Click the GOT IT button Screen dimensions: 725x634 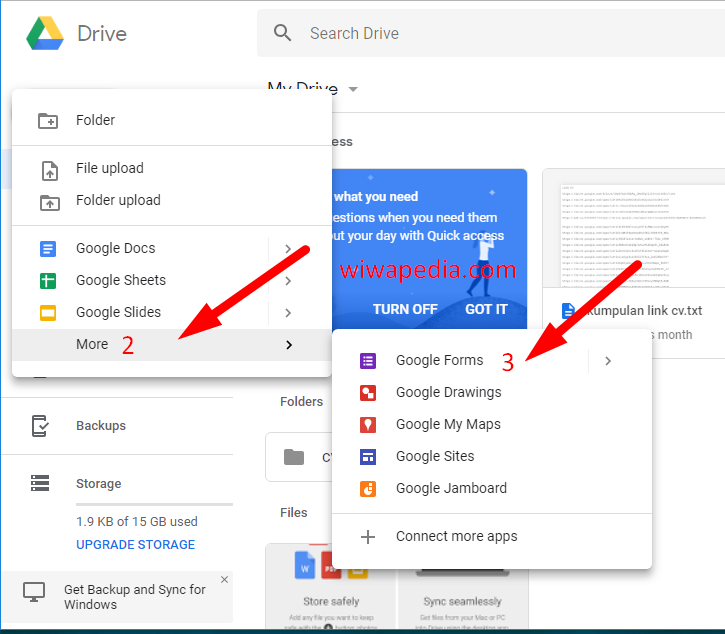coord(486,309)
